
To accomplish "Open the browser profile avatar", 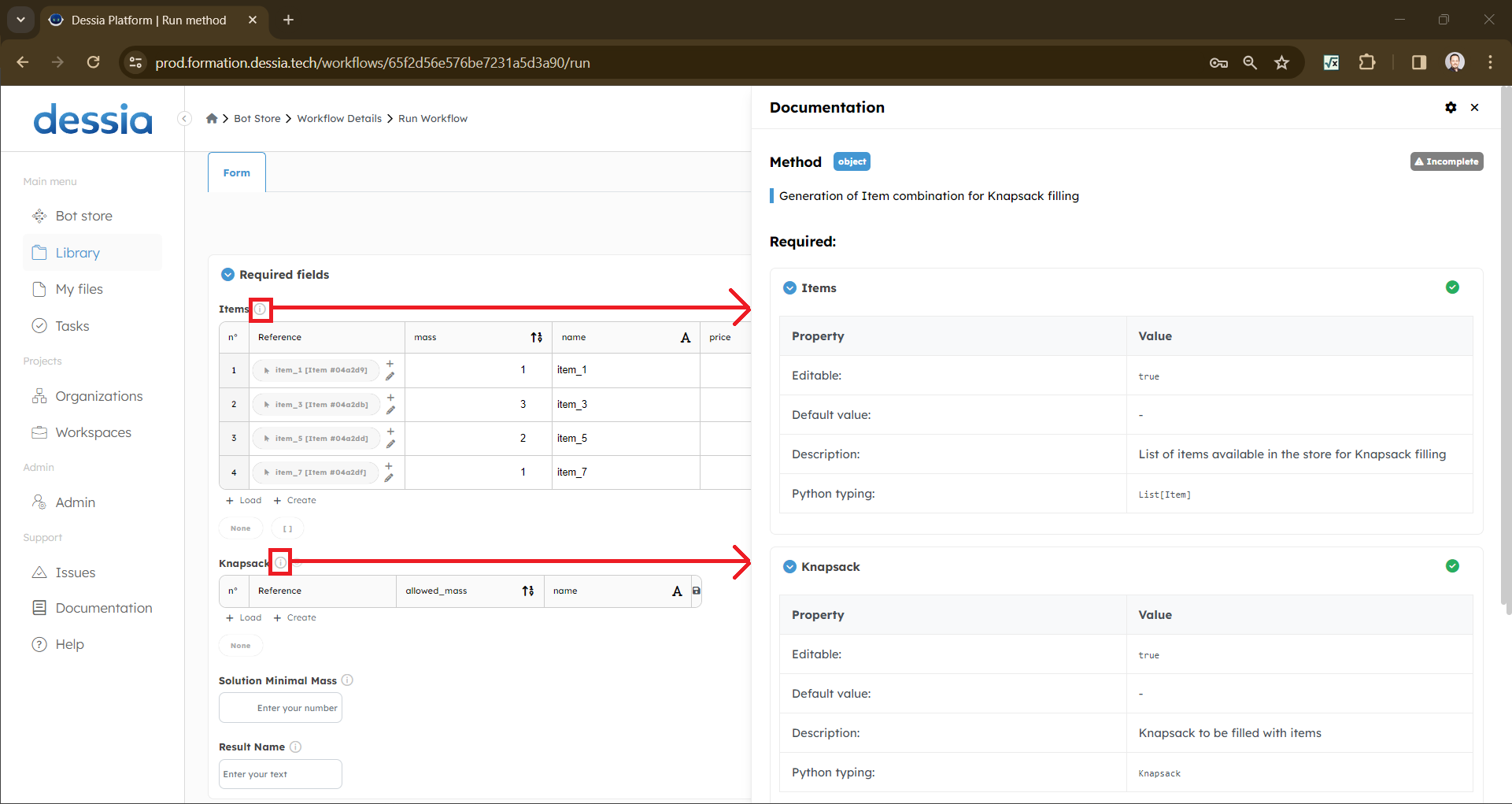I will tap(1455, 62).
